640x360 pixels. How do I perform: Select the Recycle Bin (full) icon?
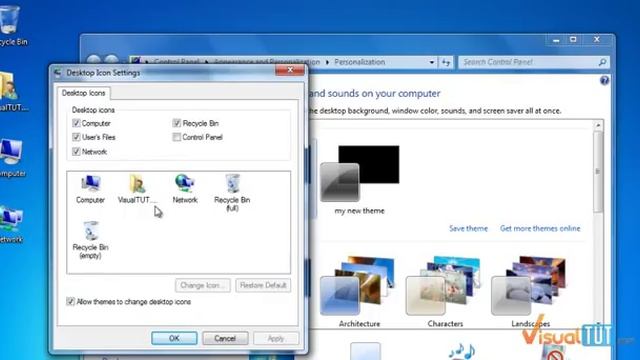[232, 193]
